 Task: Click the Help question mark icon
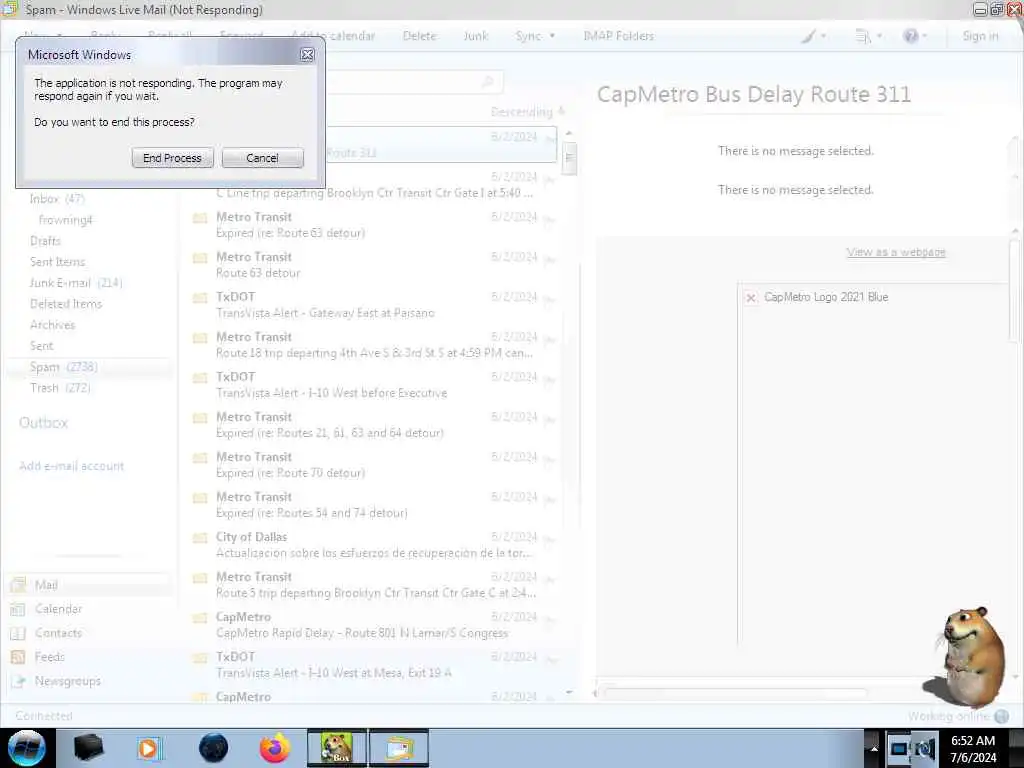click(910, 36)
